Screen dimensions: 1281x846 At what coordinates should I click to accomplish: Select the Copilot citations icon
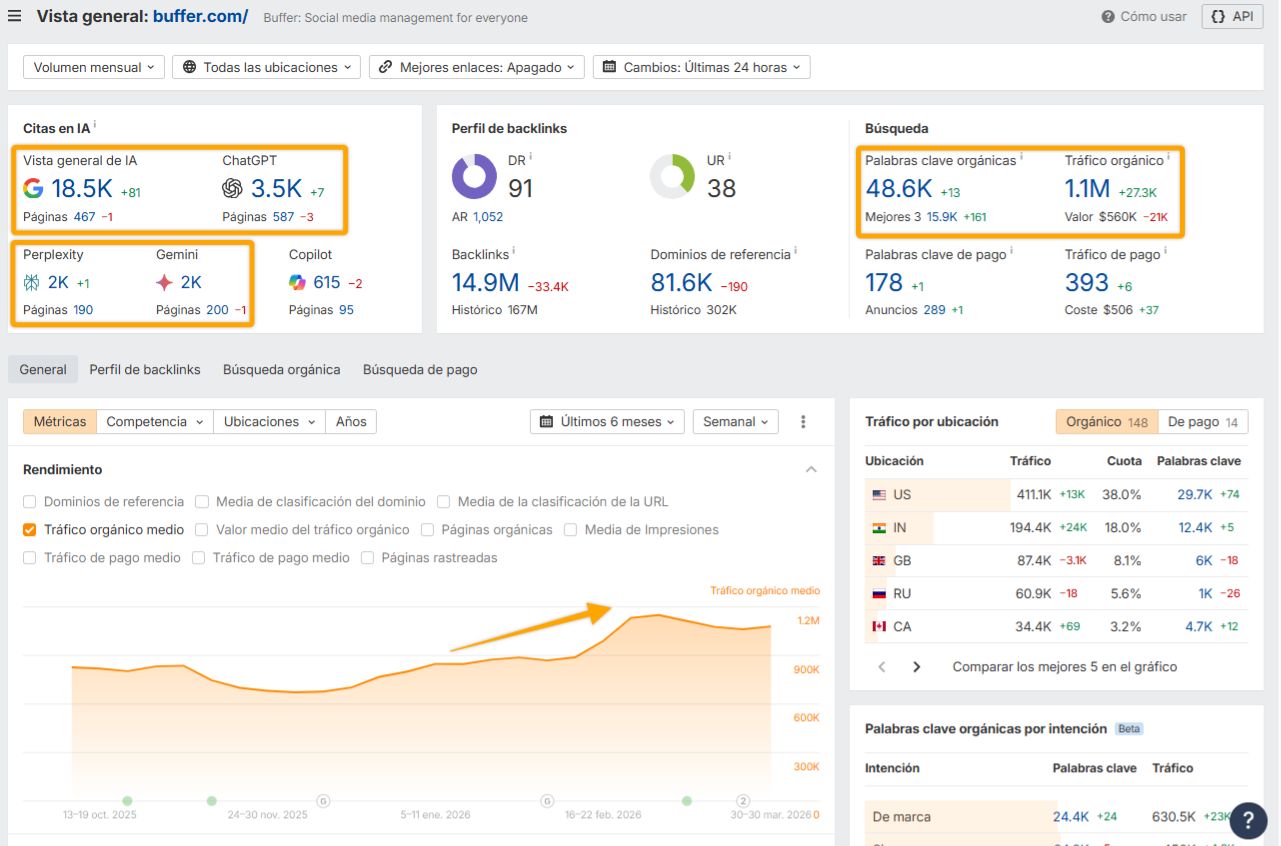pos(296,282)
